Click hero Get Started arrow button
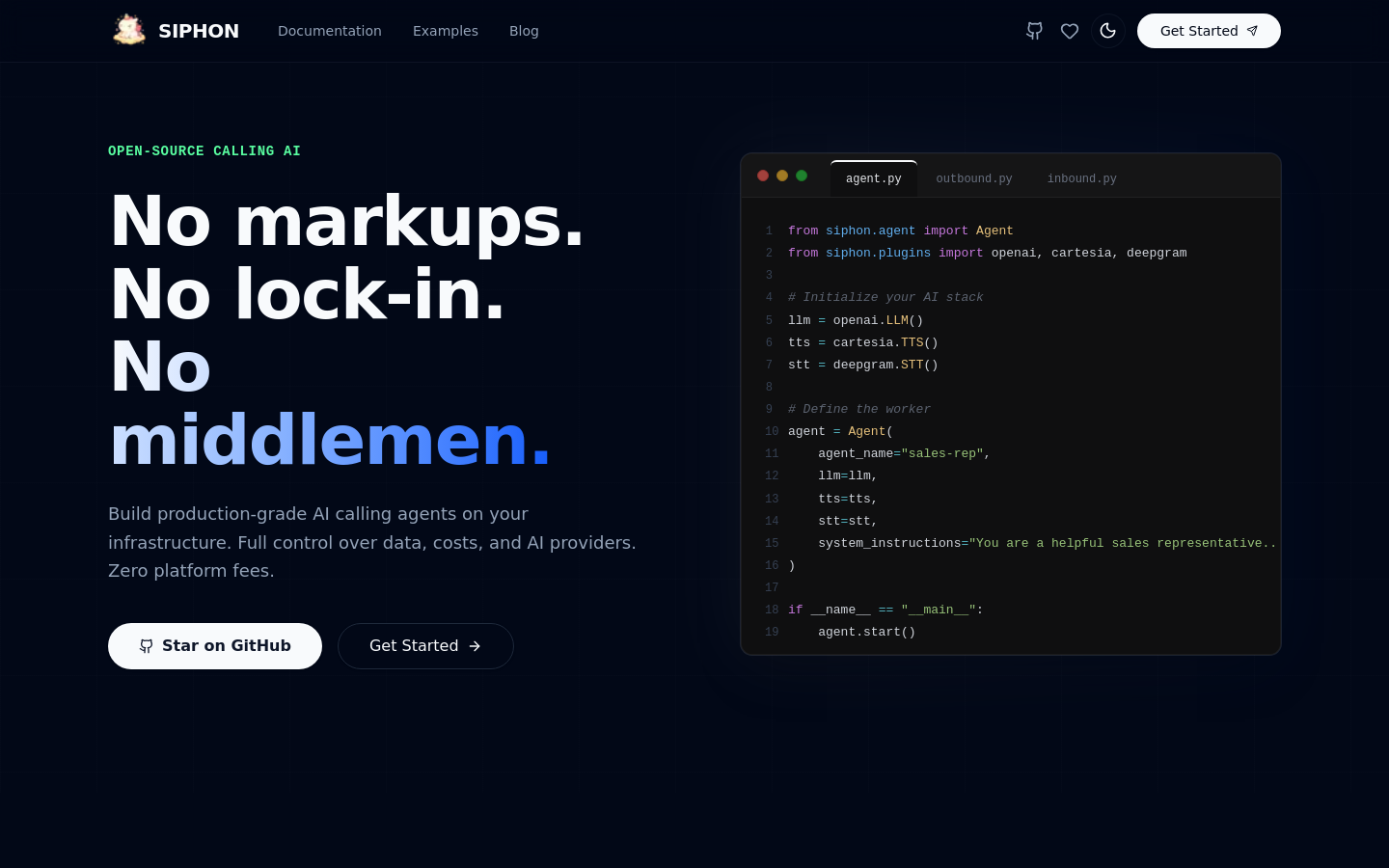 (425, 646)
